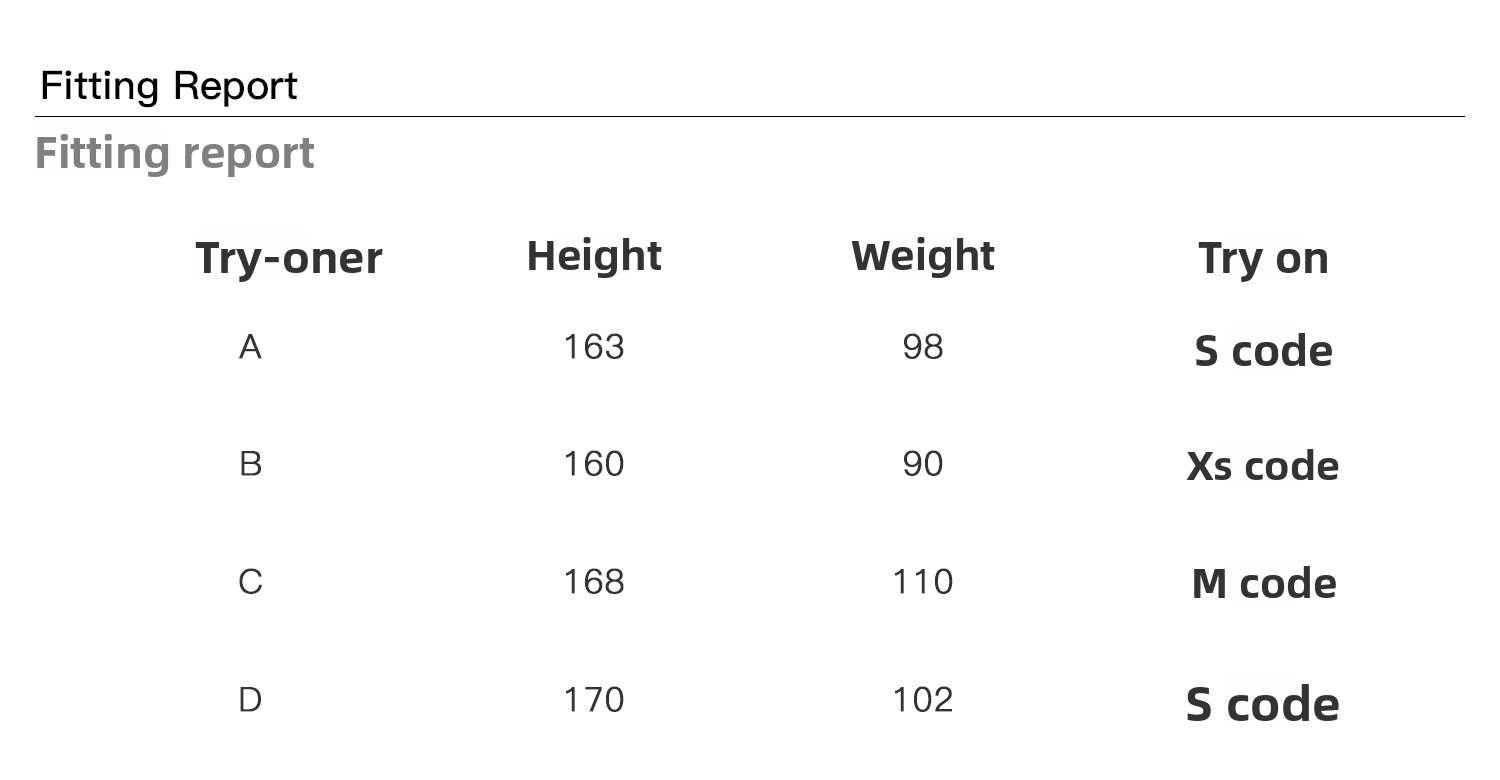Click the height value 163
1500x780 pixels.
point(594,347)
